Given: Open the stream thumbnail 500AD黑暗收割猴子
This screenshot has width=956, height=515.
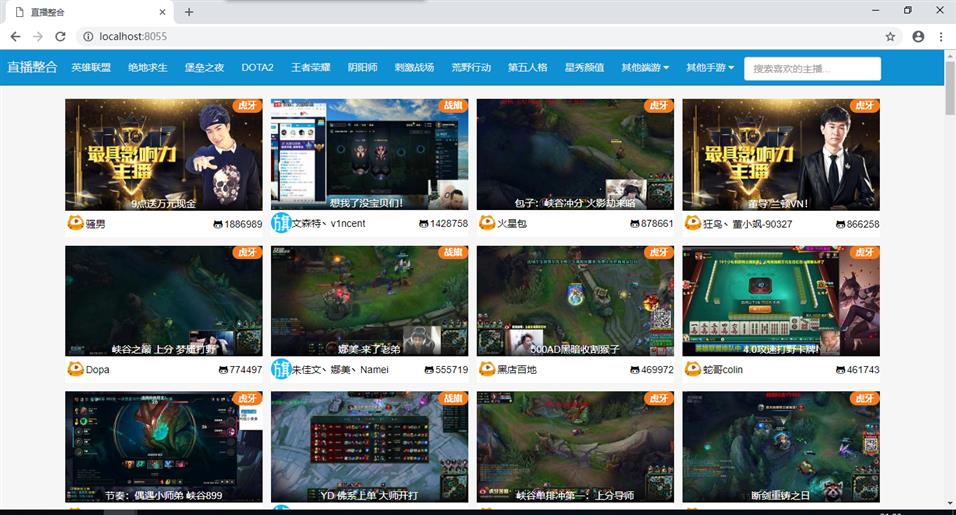Looking at the screenshot, I should pos(575,301).
